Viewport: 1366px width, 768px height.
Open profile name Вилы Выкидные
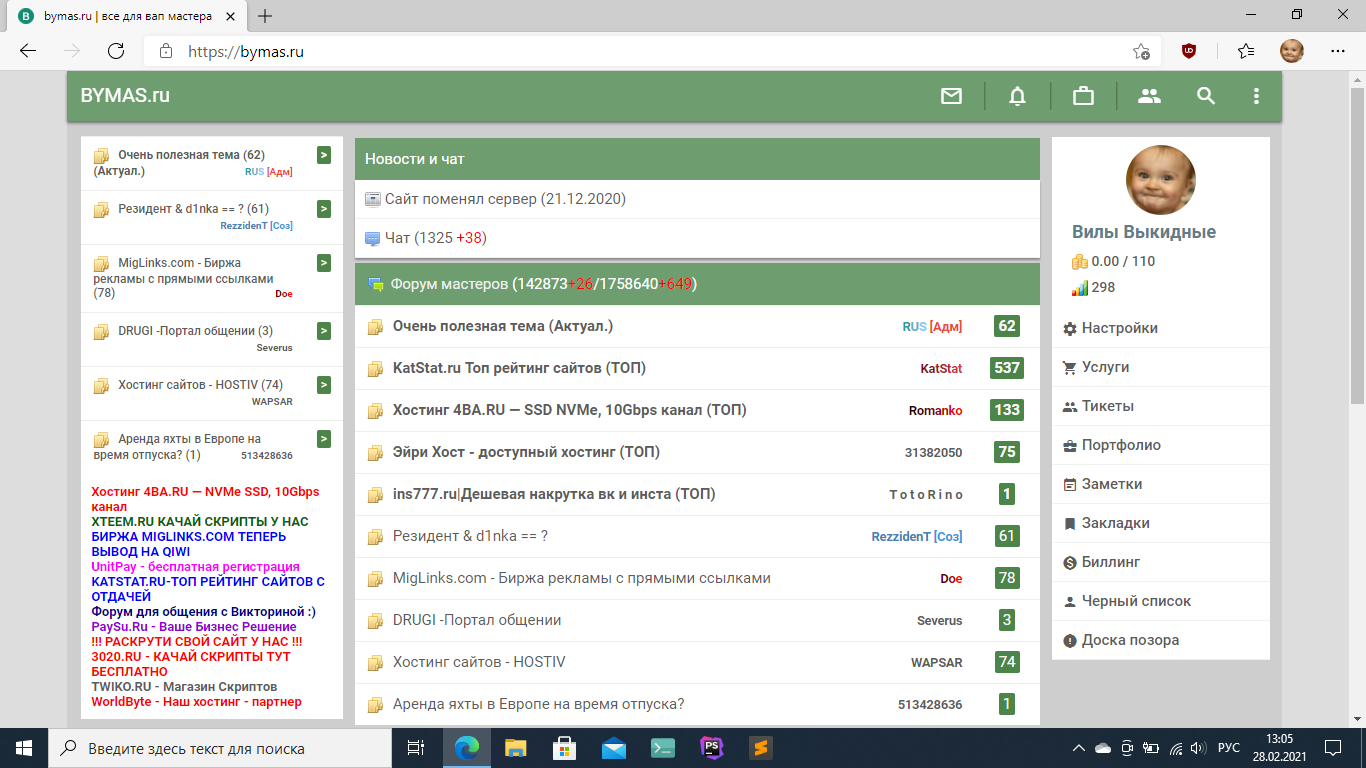pos(1144,232)
